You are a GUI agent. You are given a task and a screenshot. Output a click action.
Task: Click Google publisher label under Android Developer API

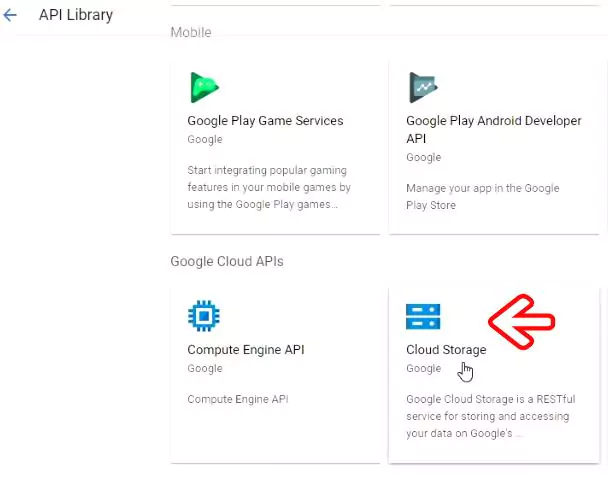click(x=423, y=157)
